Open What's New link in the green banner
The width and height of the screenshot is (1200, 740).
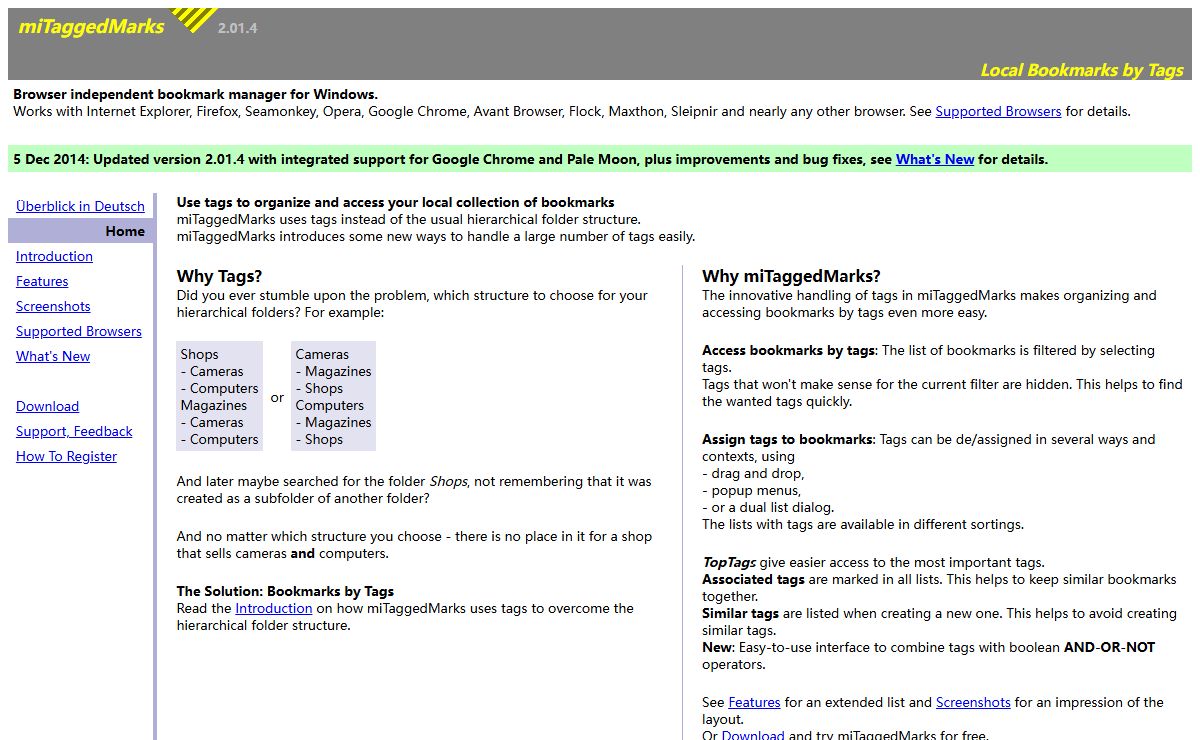(934, 159)
